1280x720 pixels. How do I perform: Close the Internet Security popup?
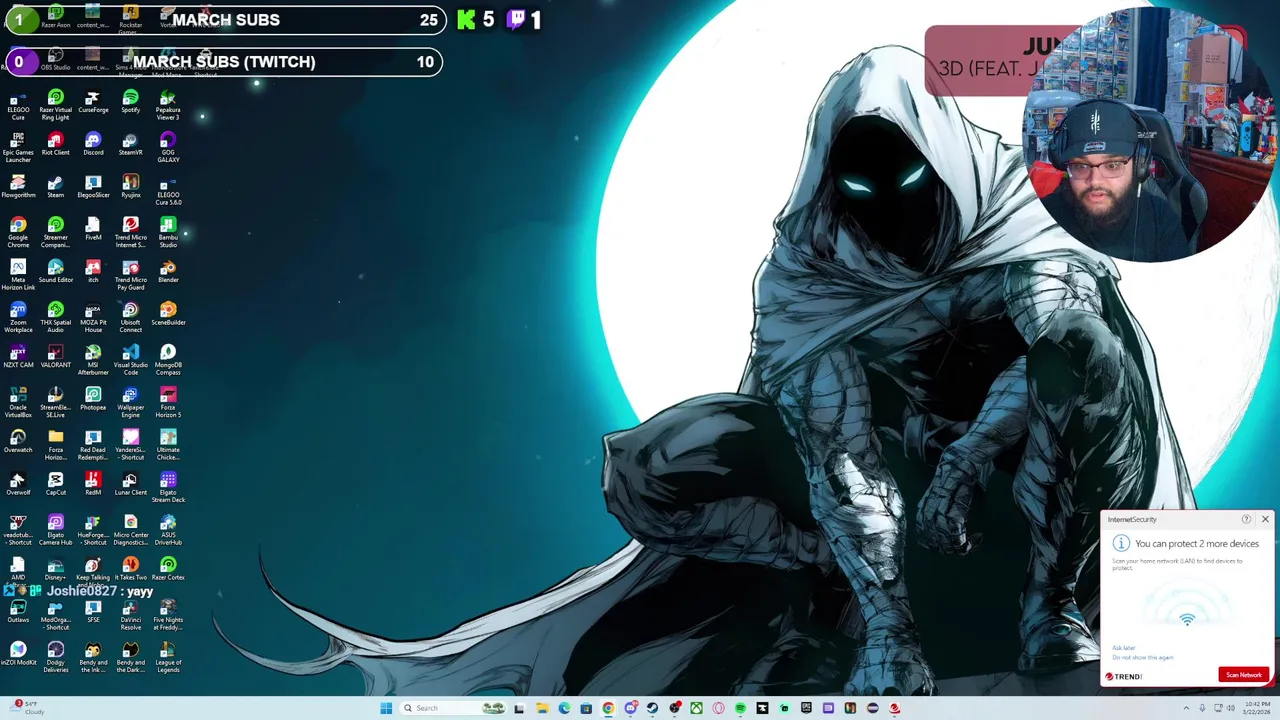[1265, 519]
